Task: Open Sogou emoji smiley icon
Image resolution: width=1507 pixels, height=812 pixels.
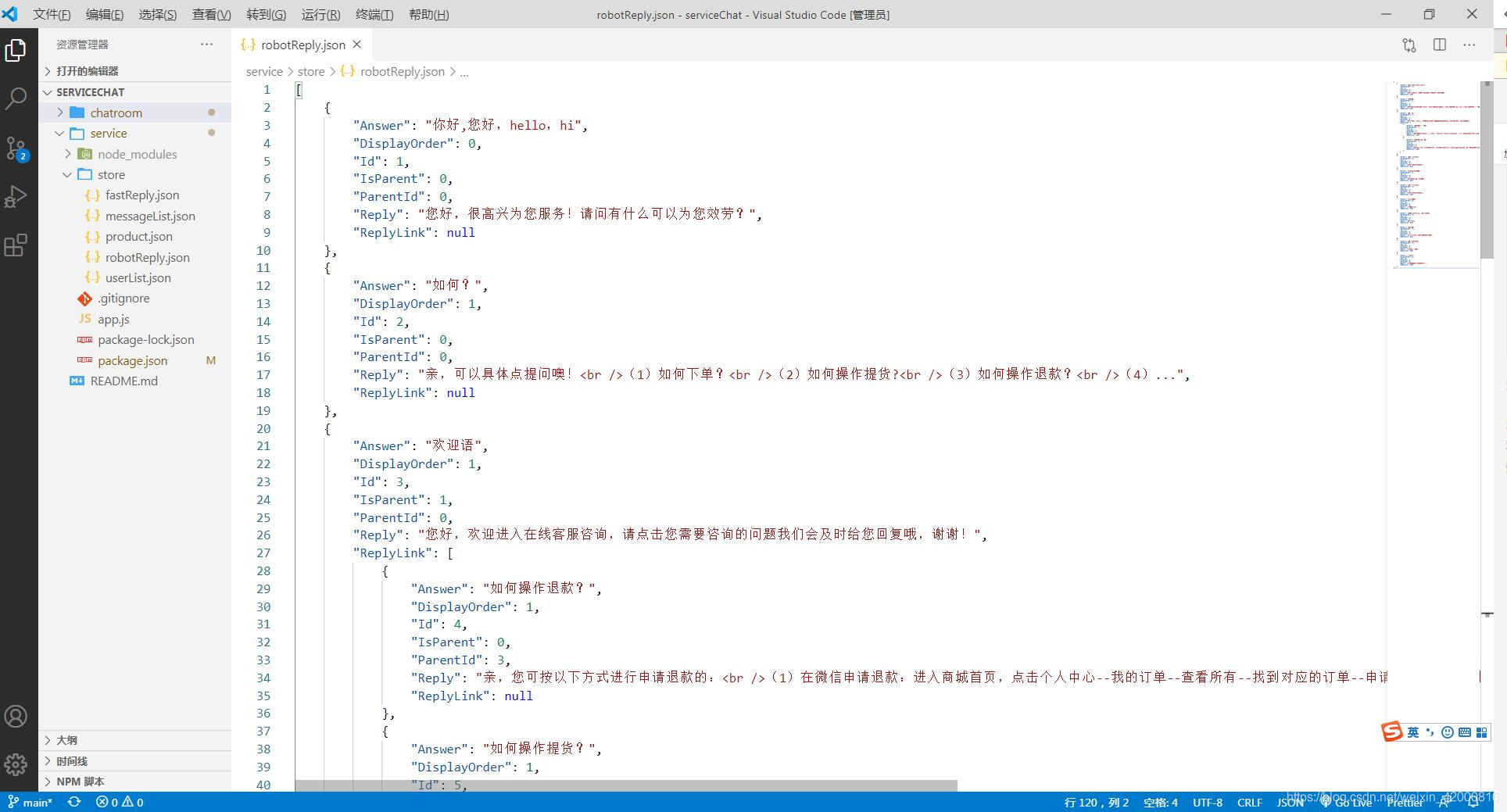Action: 1448,732
